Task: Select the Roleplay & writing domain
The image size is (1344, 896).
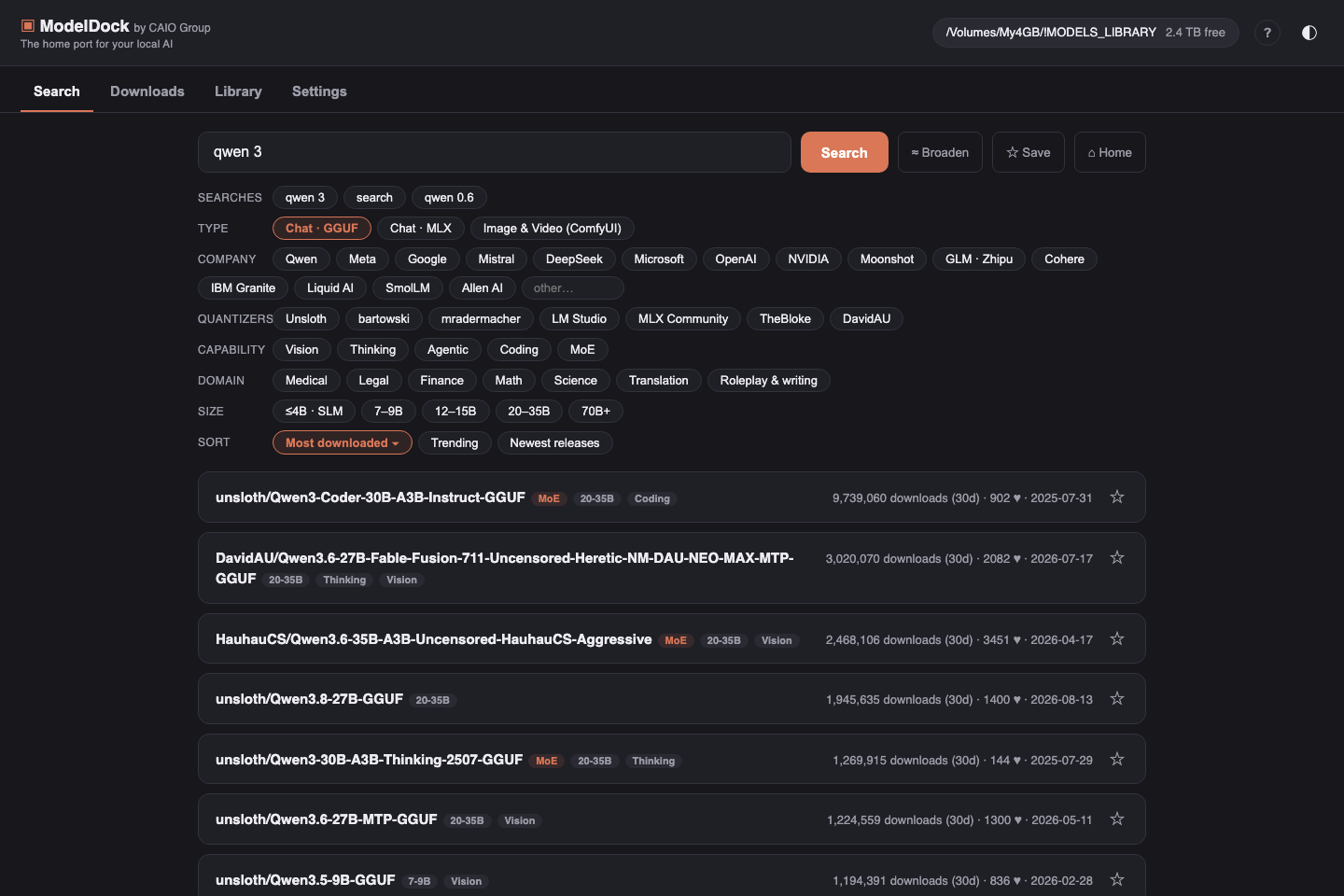Action: (769, 381)
